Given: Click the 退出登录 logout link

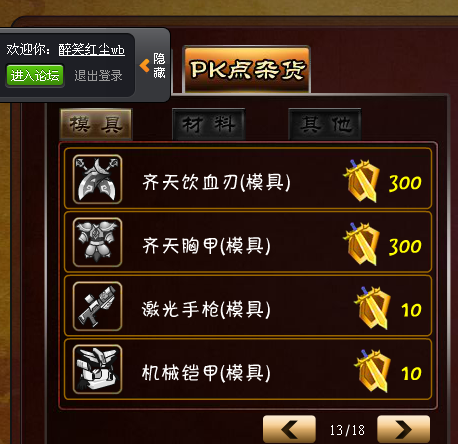Looking at the screenshot, I should coord(98,76).
